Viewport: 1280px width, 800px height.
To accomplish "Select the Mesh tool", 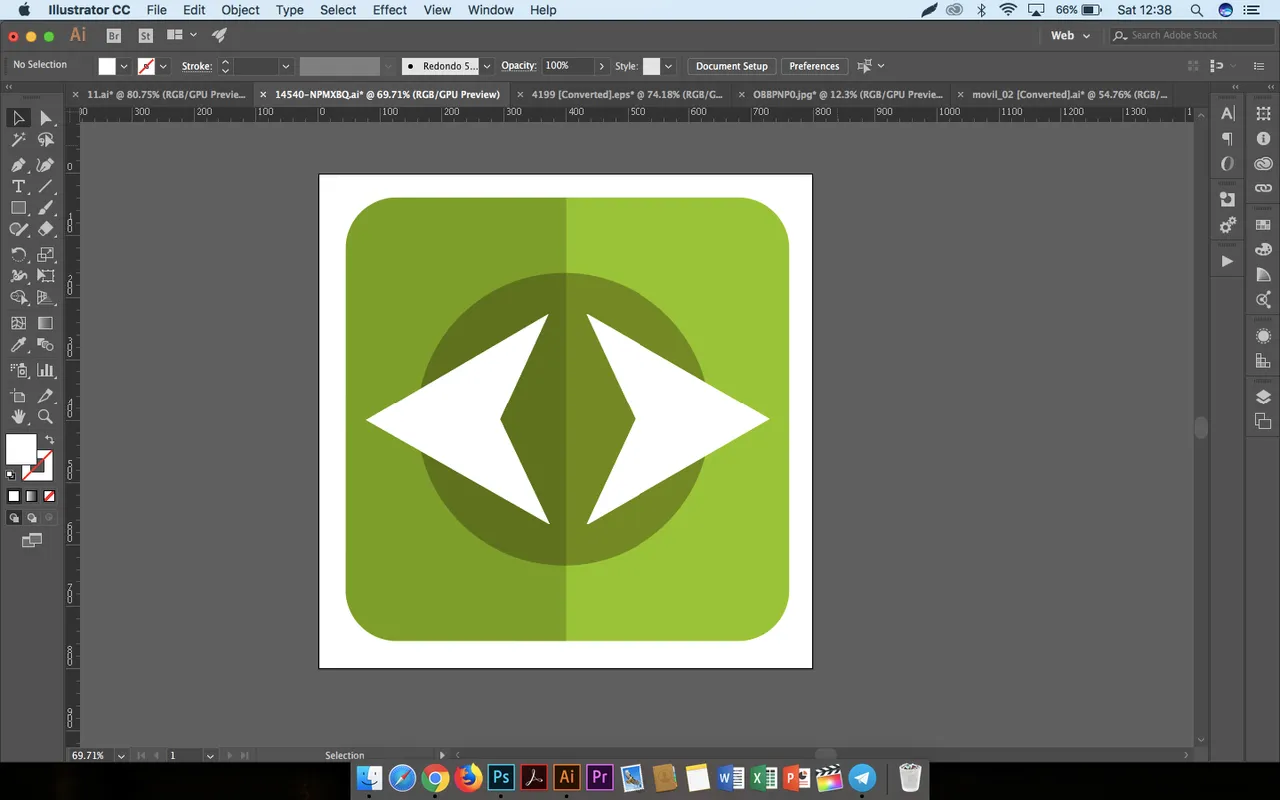I will pos(18,323).
